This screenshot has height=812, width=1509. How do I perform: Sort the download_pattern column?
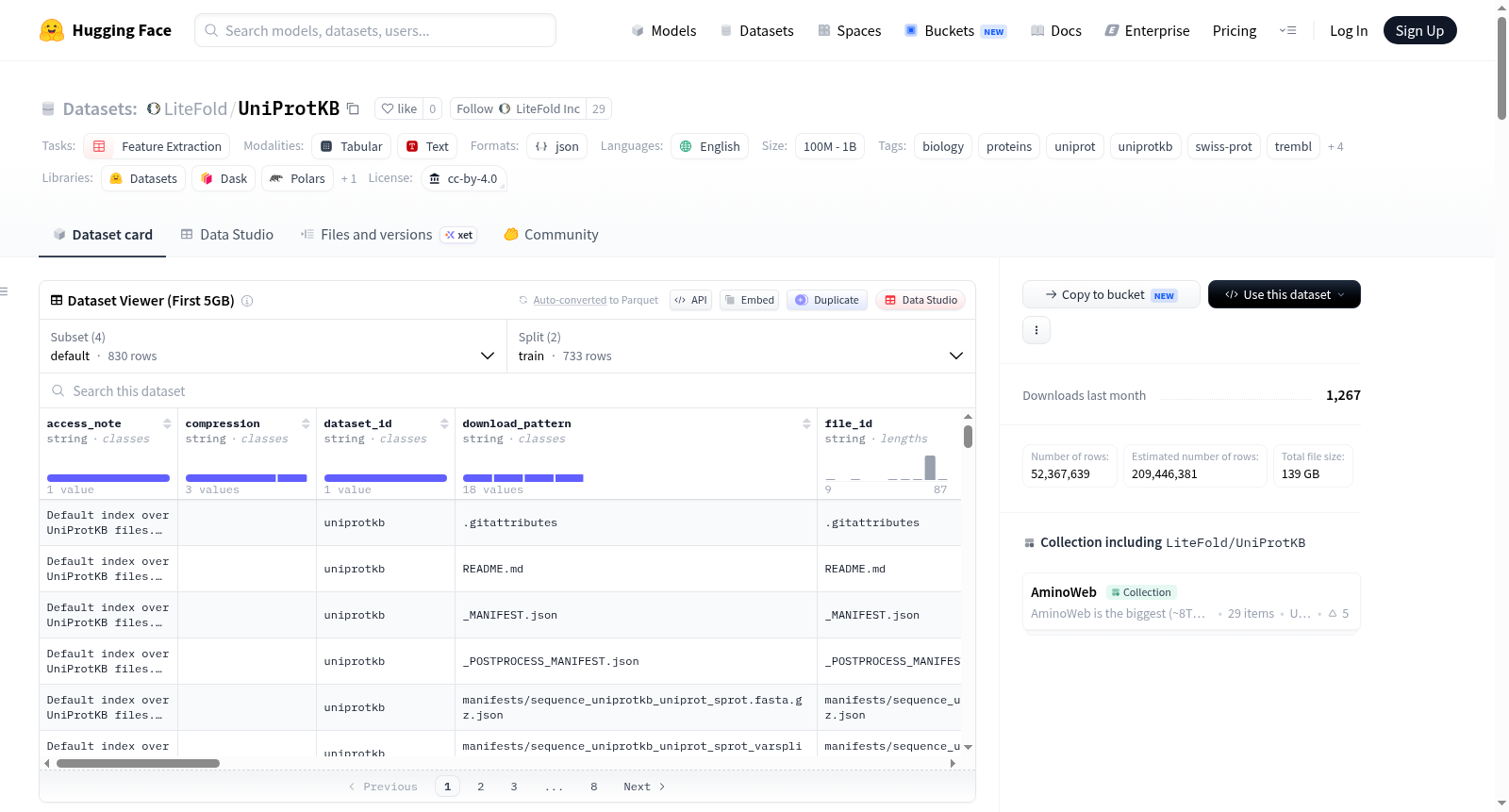pos(806,423)
